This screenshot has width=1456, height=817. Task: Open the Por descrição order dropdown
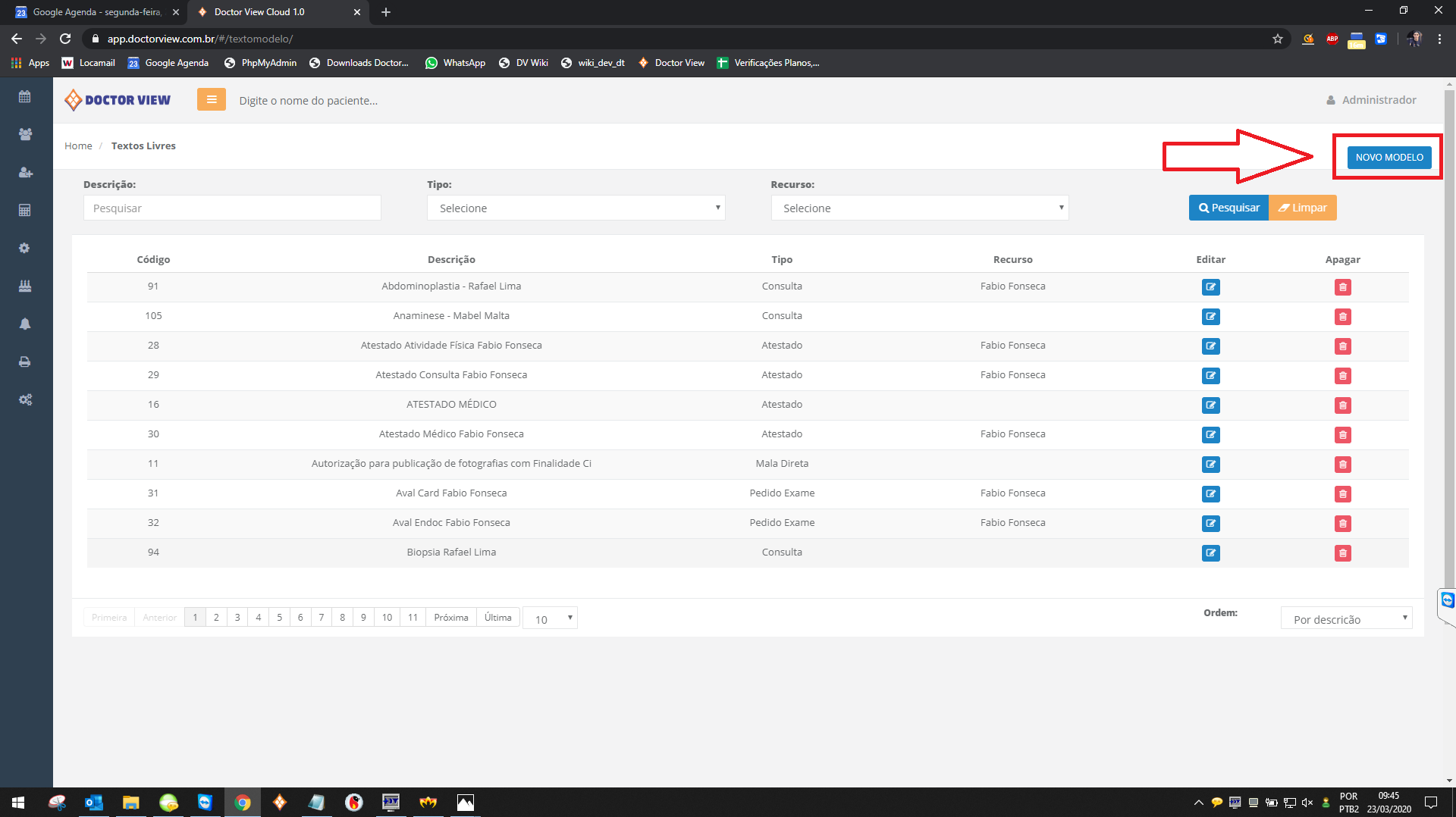point(1346,619)
